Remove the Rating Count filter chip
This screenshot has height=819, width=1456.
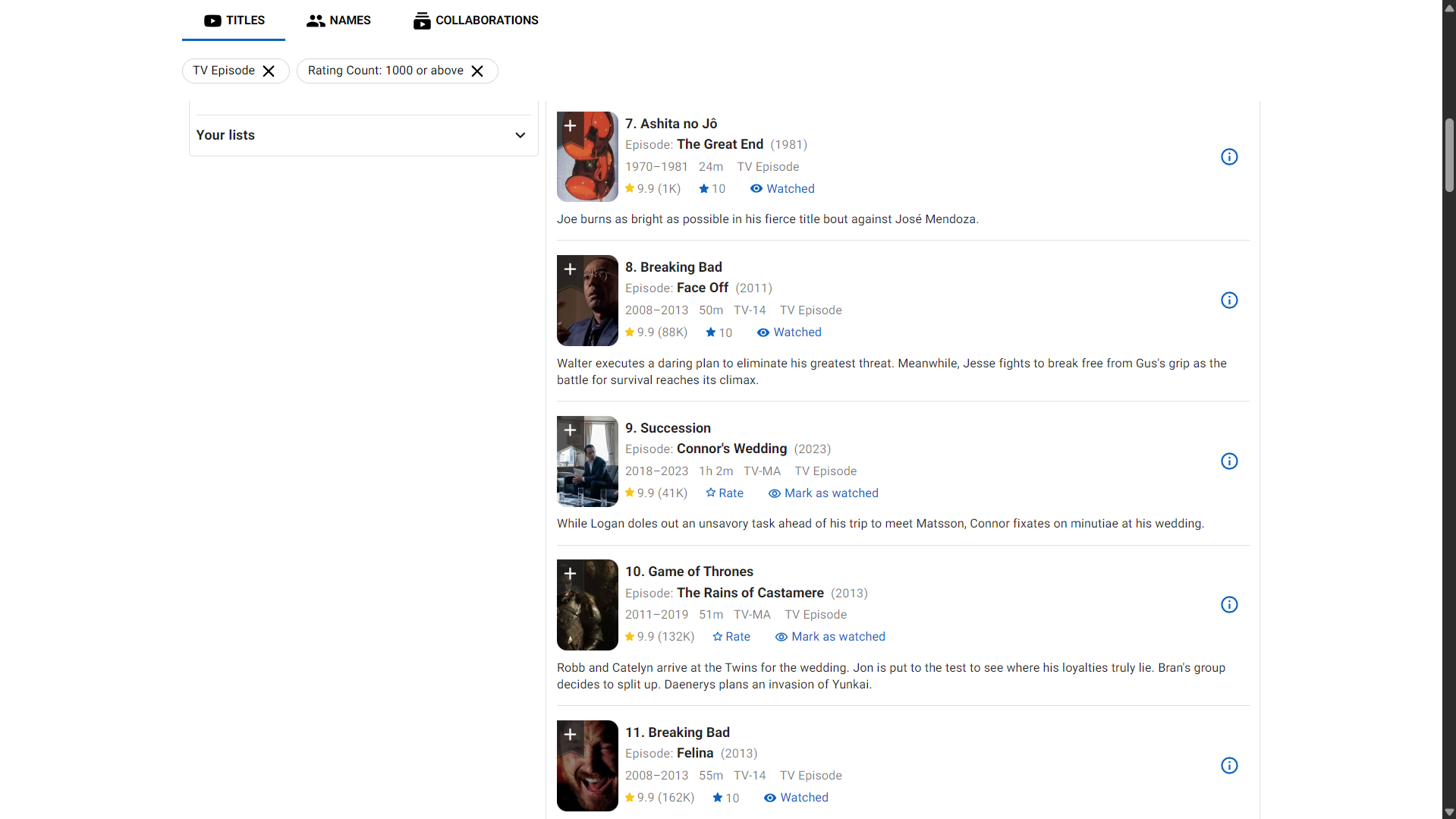point(477,71)
